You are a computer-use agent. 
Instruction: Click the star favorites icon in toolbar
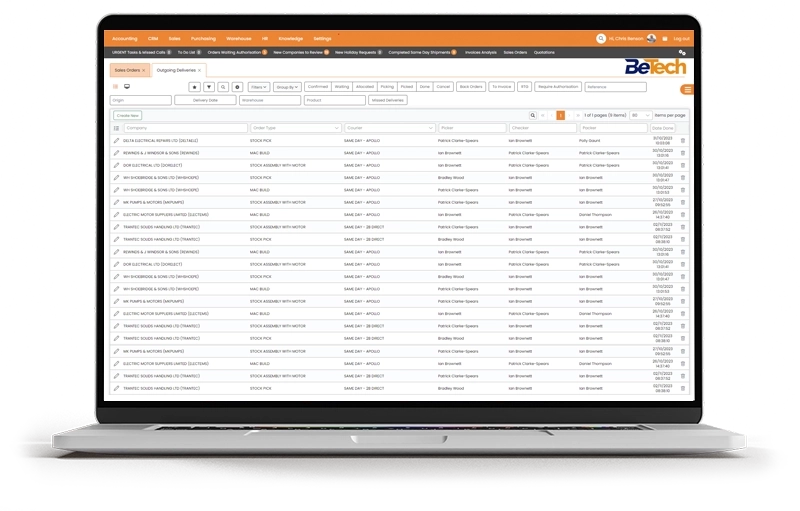click(194, 87)
